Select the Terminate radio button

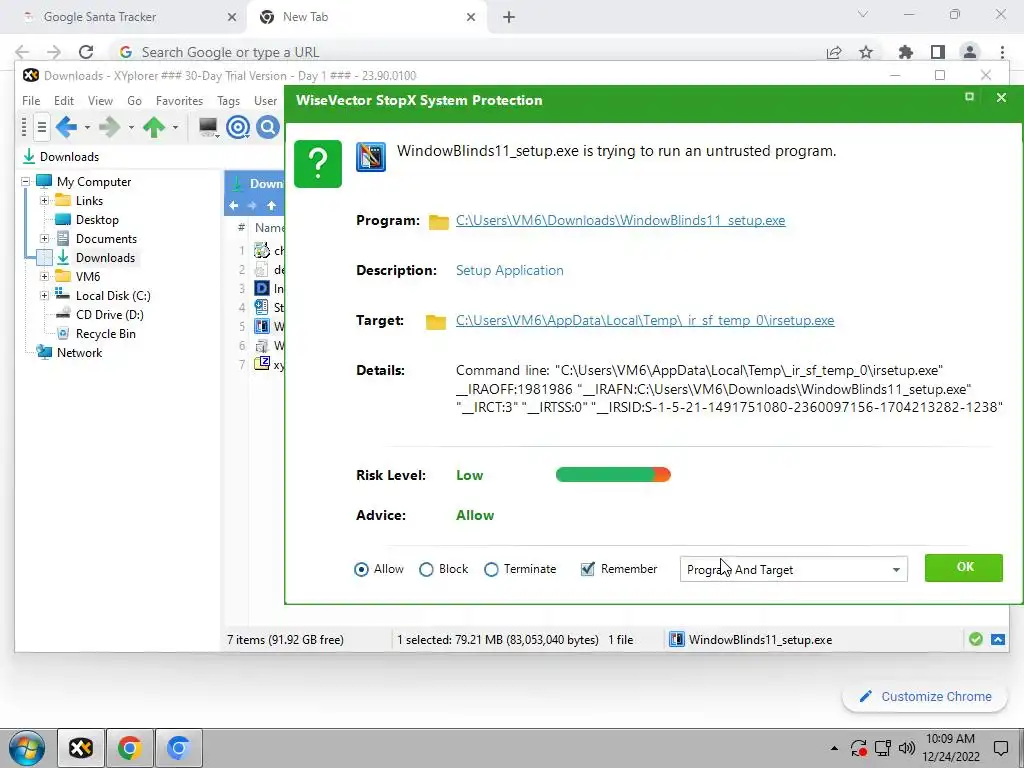point(491,569)
